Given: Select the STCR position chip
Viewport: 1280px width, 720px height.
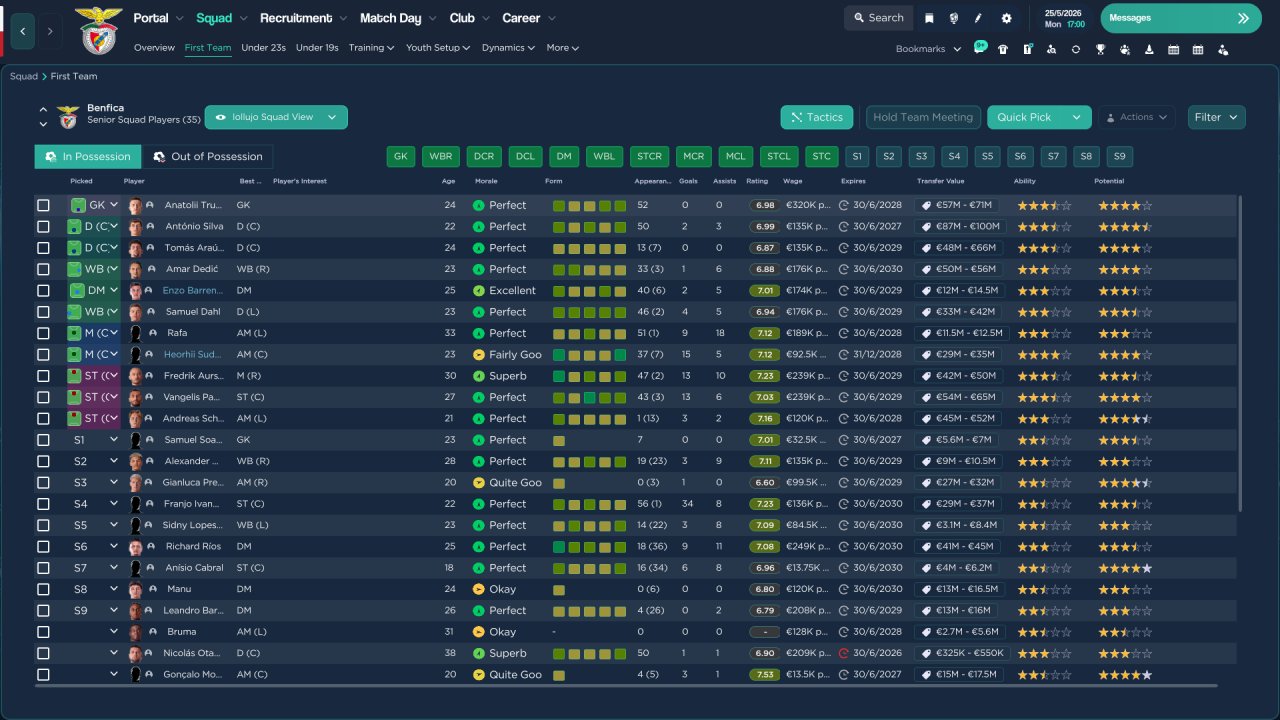Looking at the screenshot, I should [x=649, y=156].
